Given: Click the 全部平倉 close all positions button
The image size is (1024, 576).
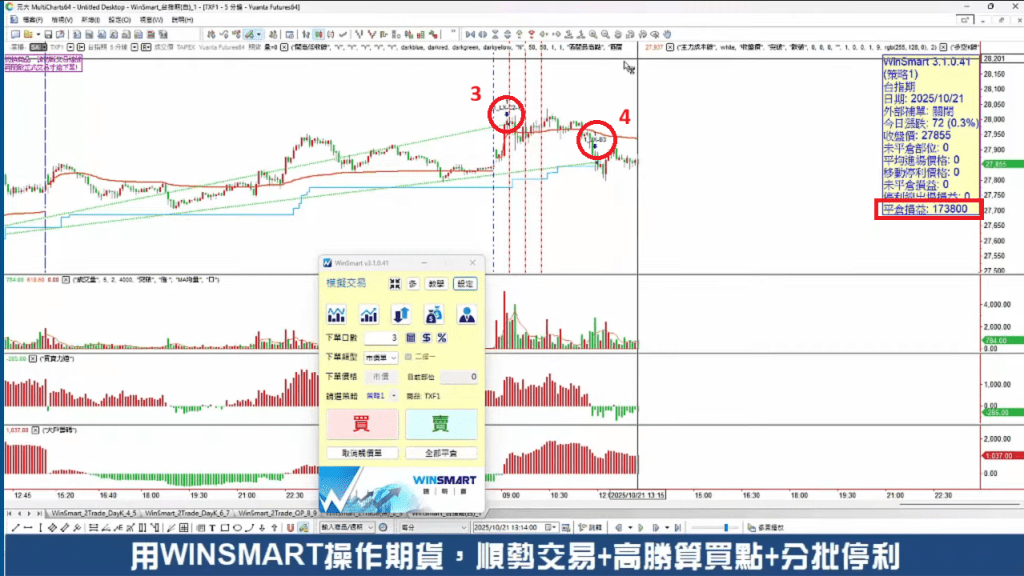Looking at the screenshot, I should [441, 453].
